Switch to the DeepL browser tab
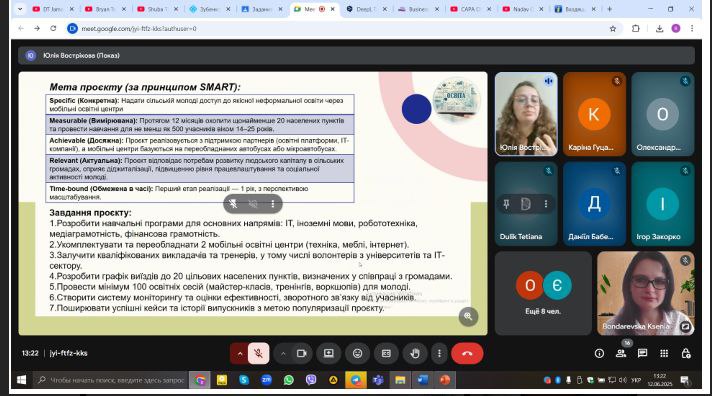Image resolution: width=712 pixels, height=396 pixels. [364, 9]
